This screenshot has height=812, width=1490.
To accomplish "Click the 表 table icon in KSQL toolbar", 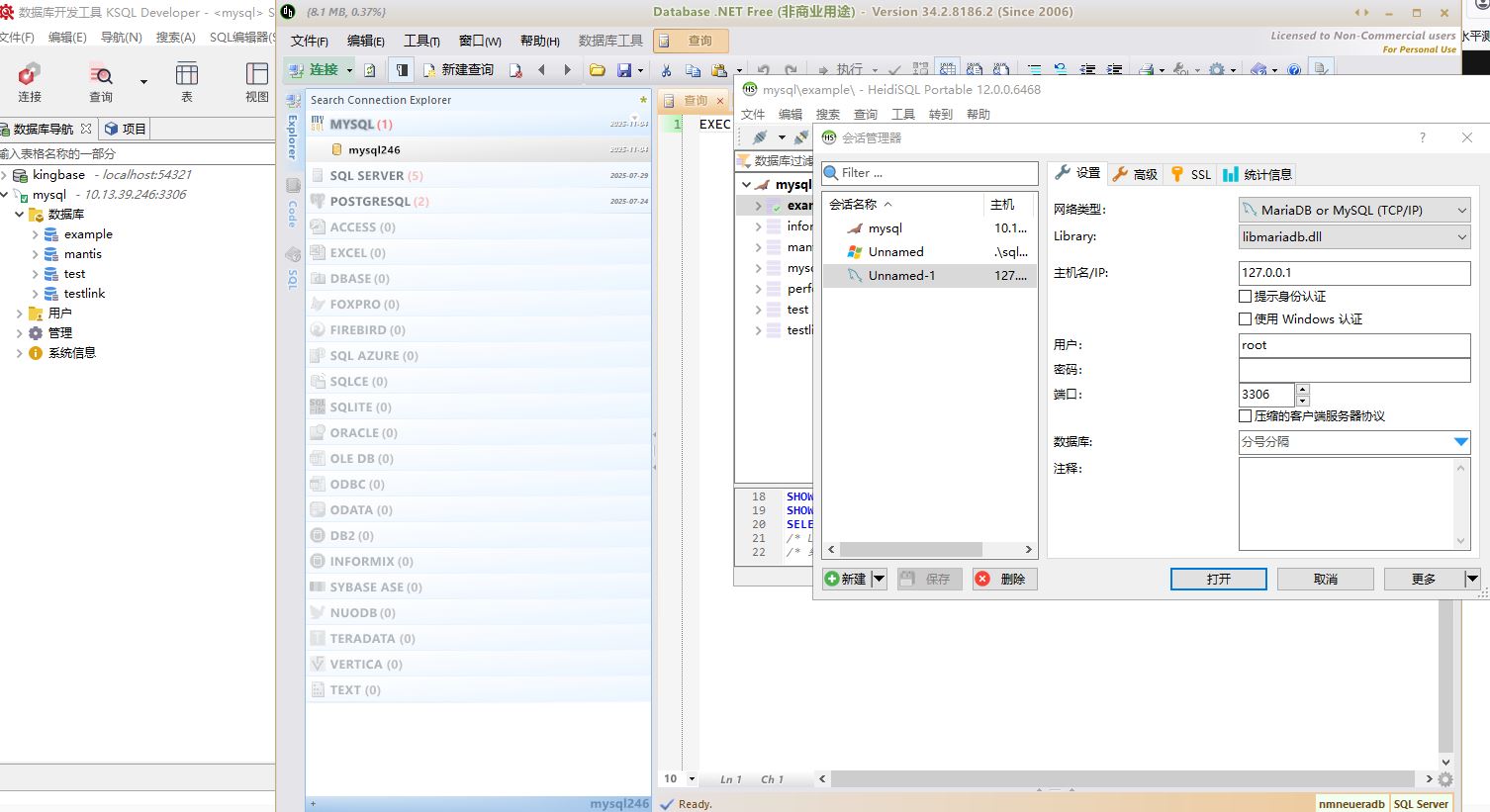I will (x=186, y=75).
